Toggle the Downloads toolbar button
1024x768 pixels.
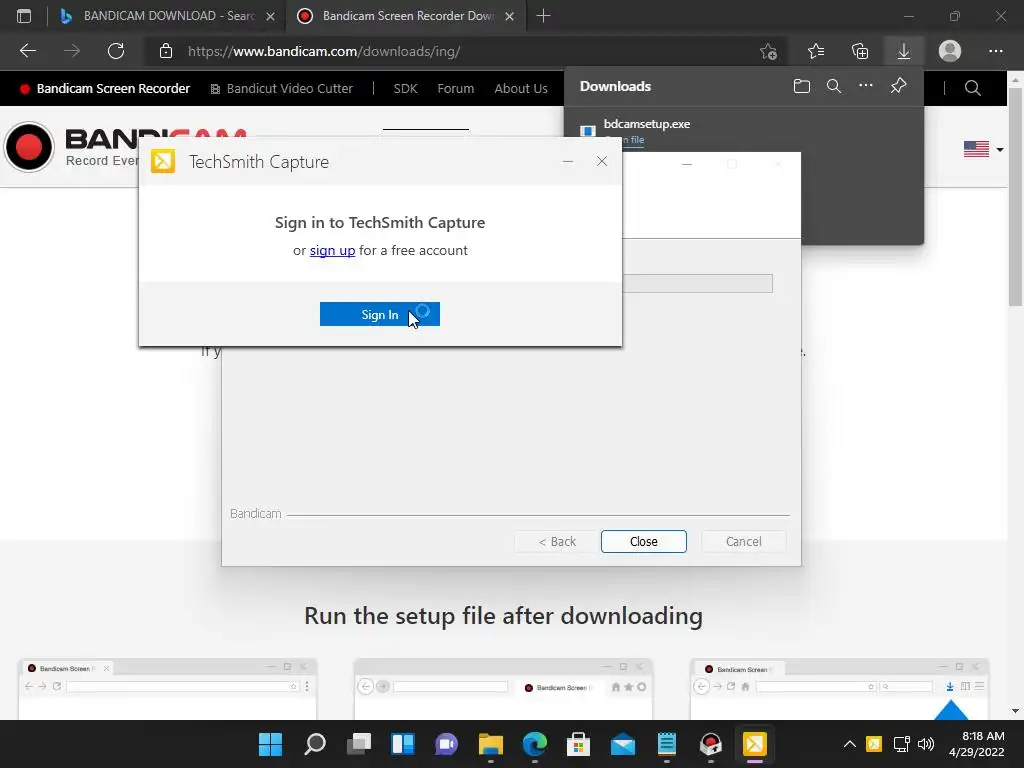point(904,51)
